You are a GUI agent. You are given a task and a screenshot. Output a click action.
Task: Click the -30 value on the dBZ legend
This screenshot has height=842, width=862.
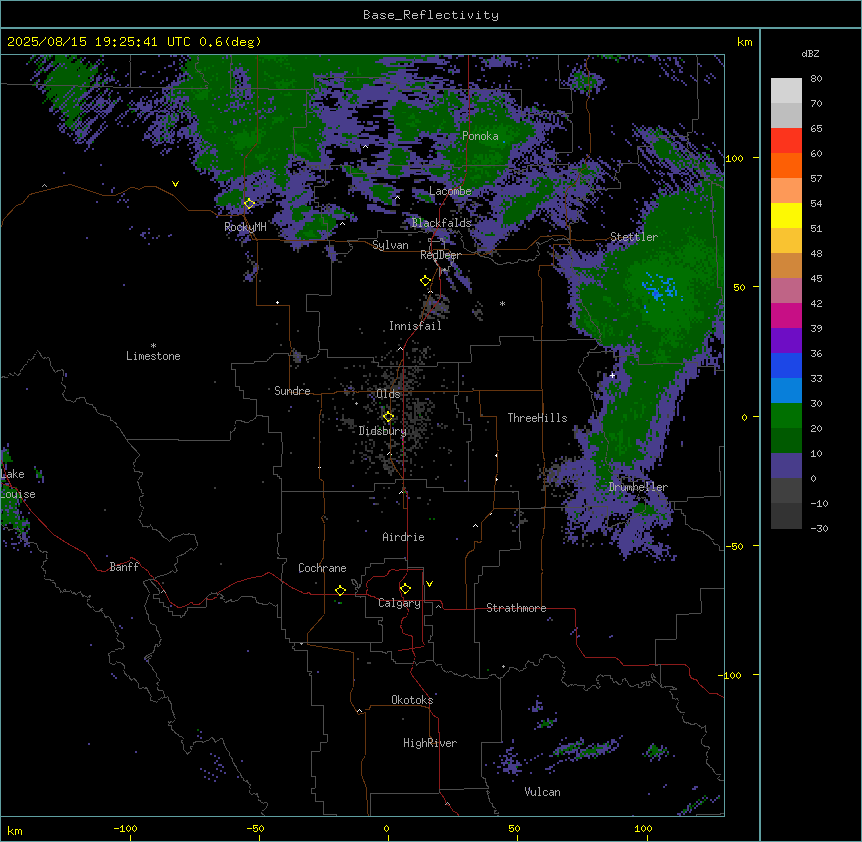(x=819, y=529)
